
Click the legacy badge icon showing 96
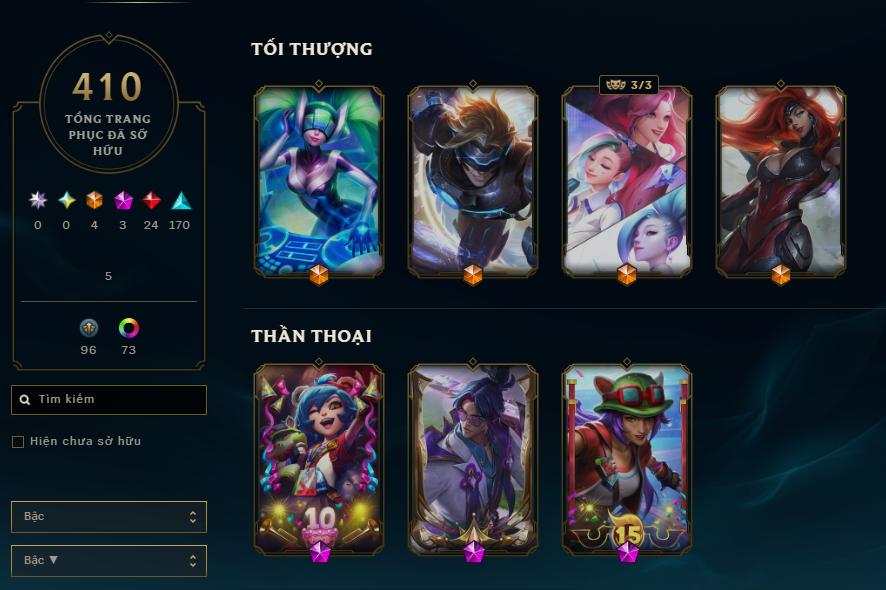(89, 328)
